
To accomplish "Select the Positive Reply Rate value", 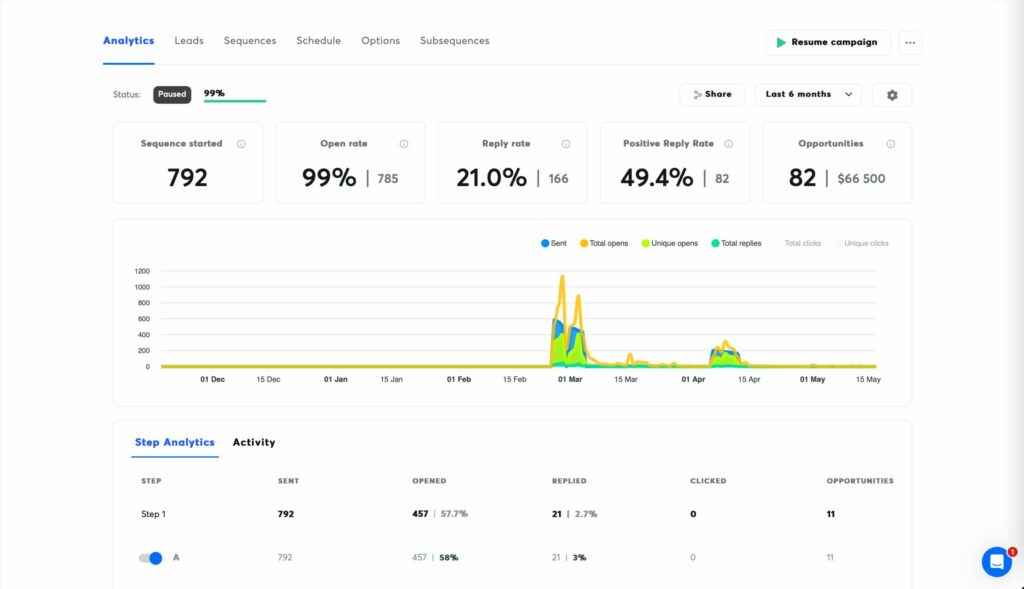I will [x=655, y=179].
